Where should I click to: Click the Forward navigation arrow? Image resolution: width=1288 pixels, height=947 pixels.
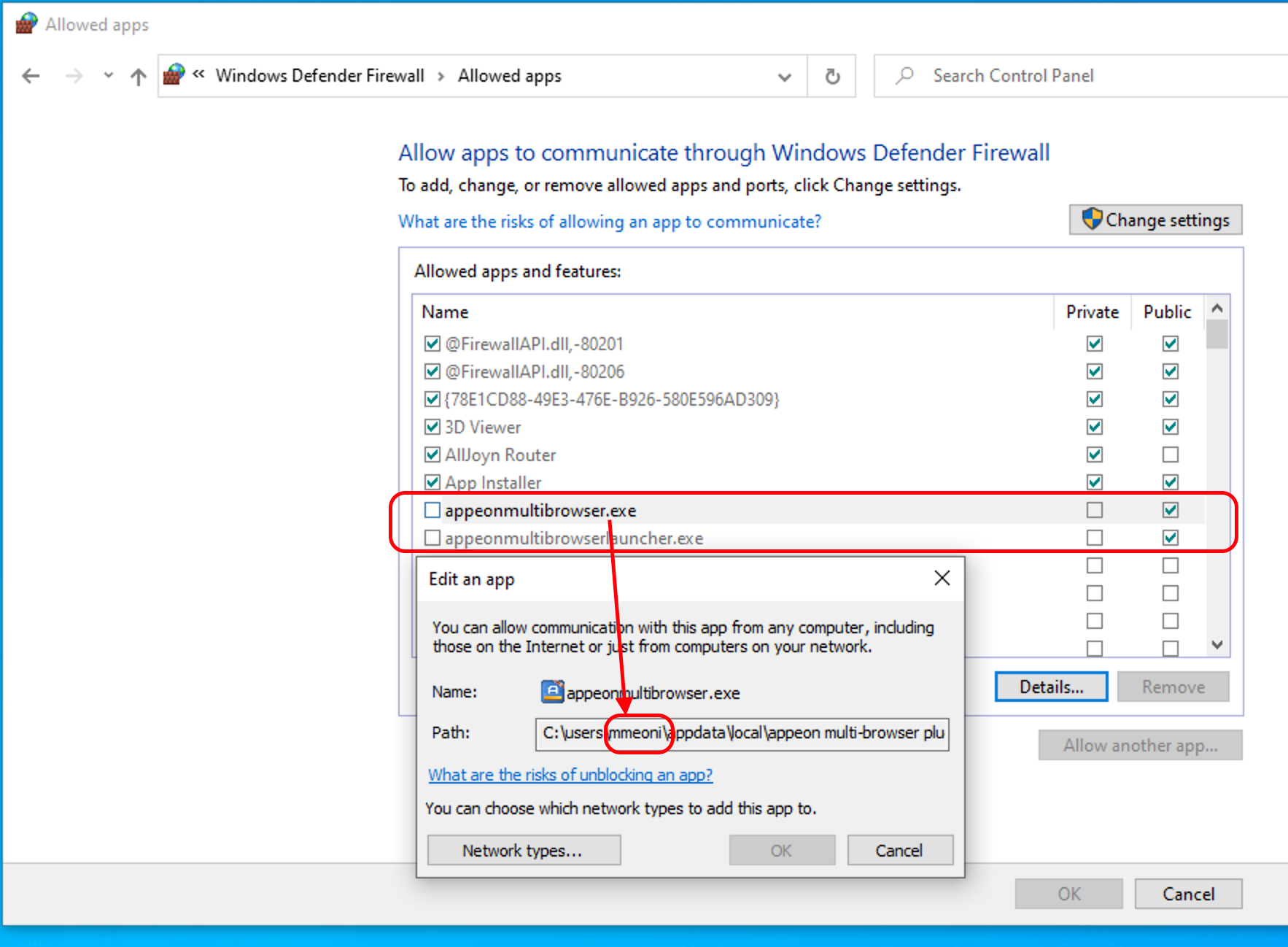pyautogui.click(x=74, y=76)
